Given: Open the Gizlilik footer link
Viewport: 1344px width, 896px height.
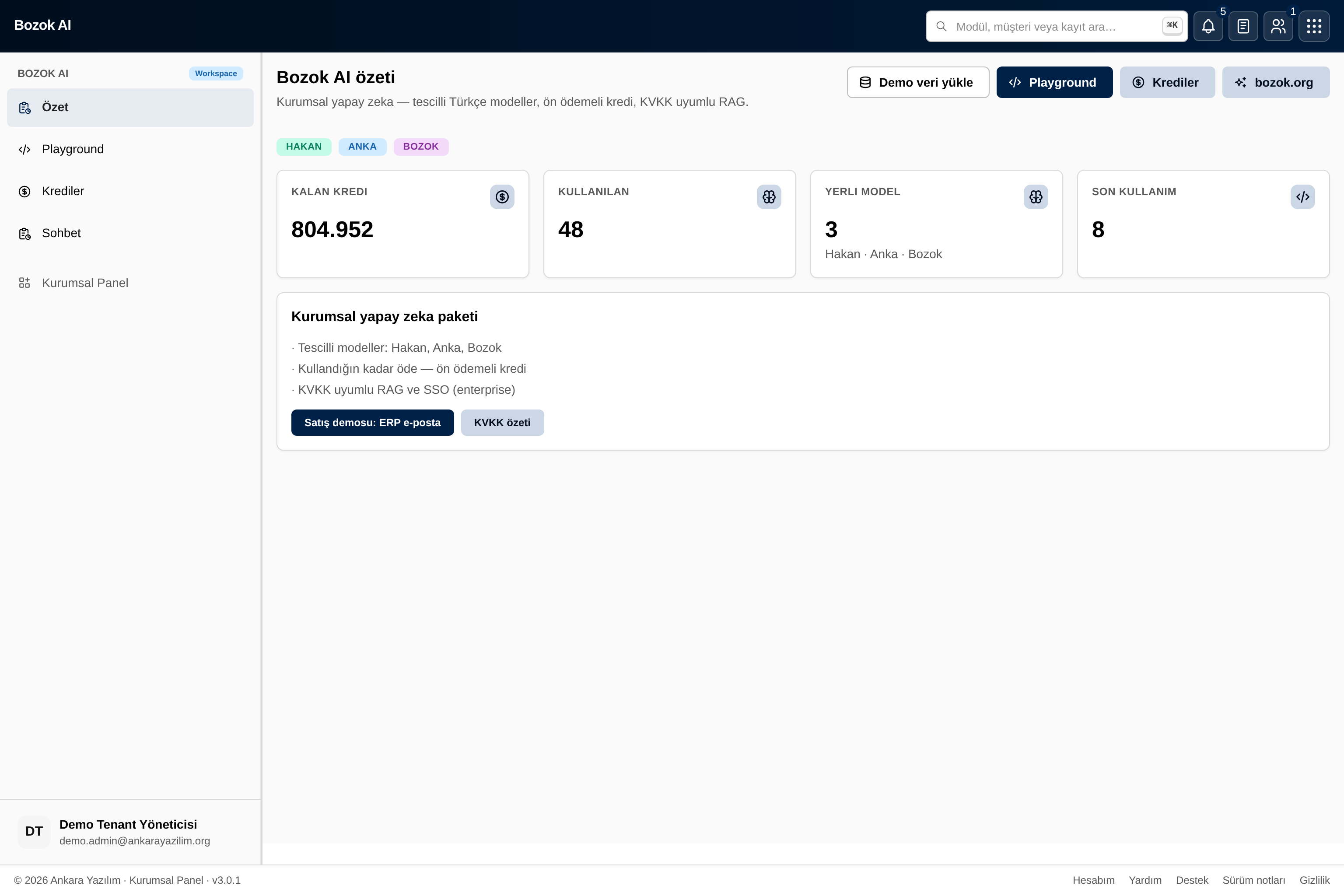Looking at the screenshot, I should tap(1314, 881).
